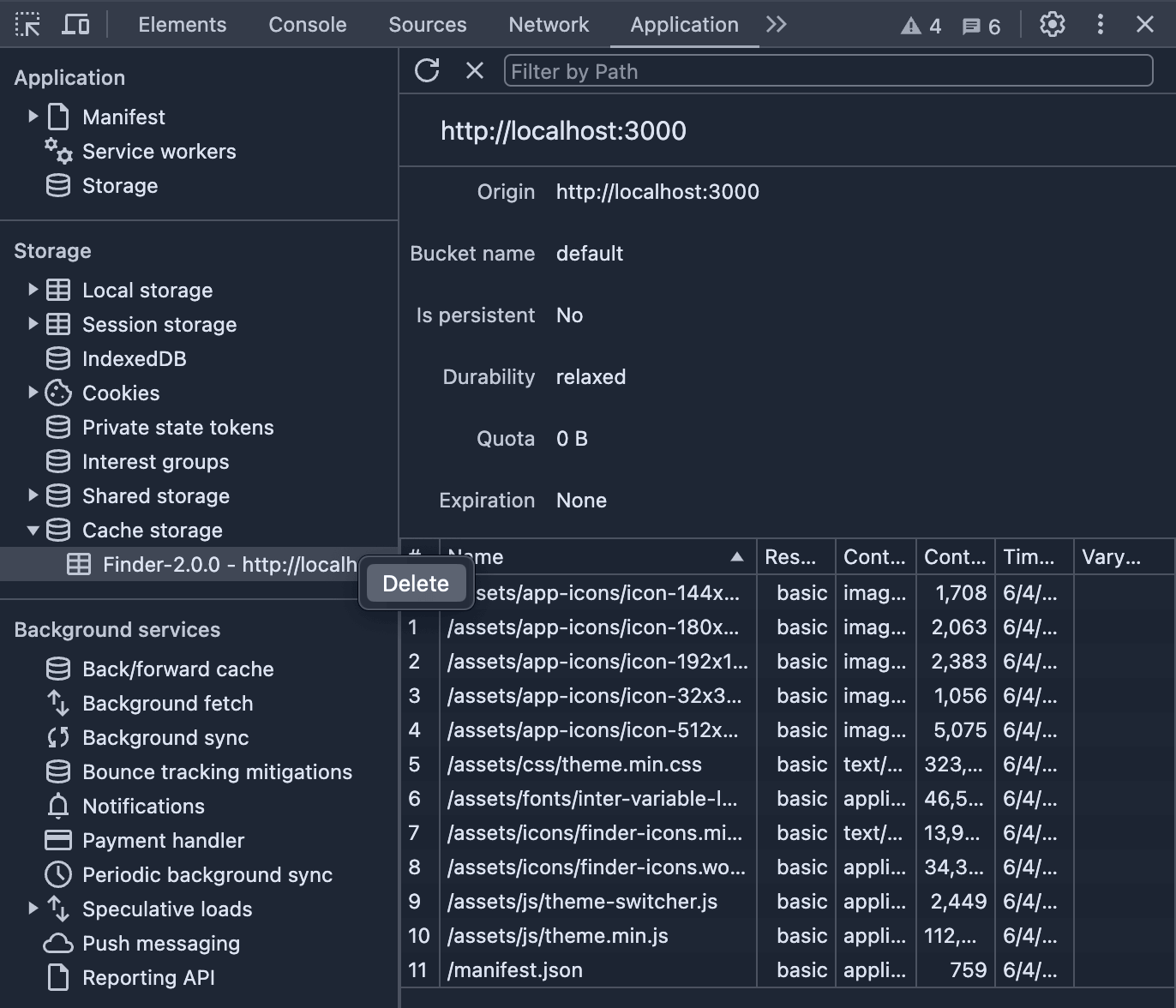Open the three-dot customize menu
Image resolution: width=1176 pixels, height=1008 pixels.
pos(1100,24)
